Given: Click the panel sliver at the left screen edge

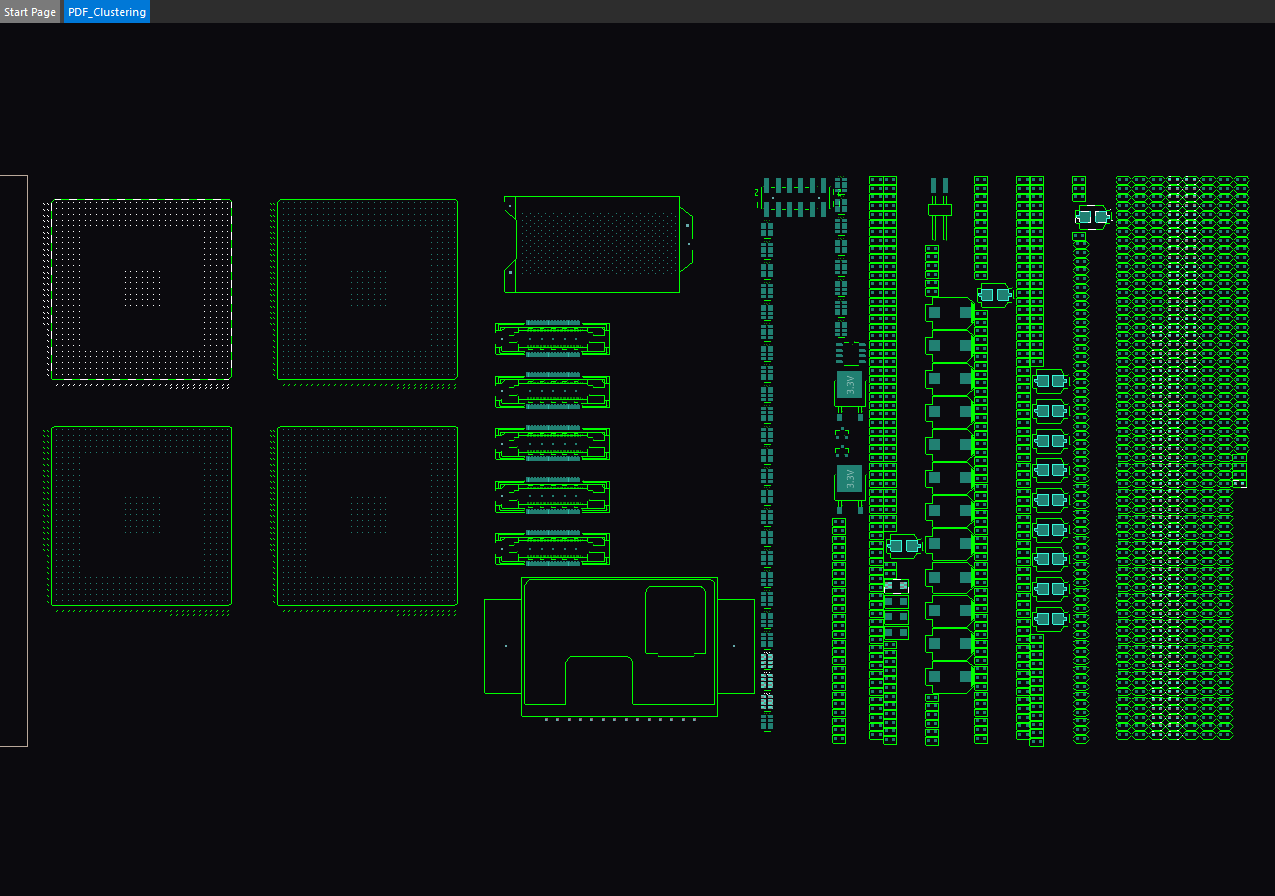Looking at the screenshot, I should pos(12,460).
